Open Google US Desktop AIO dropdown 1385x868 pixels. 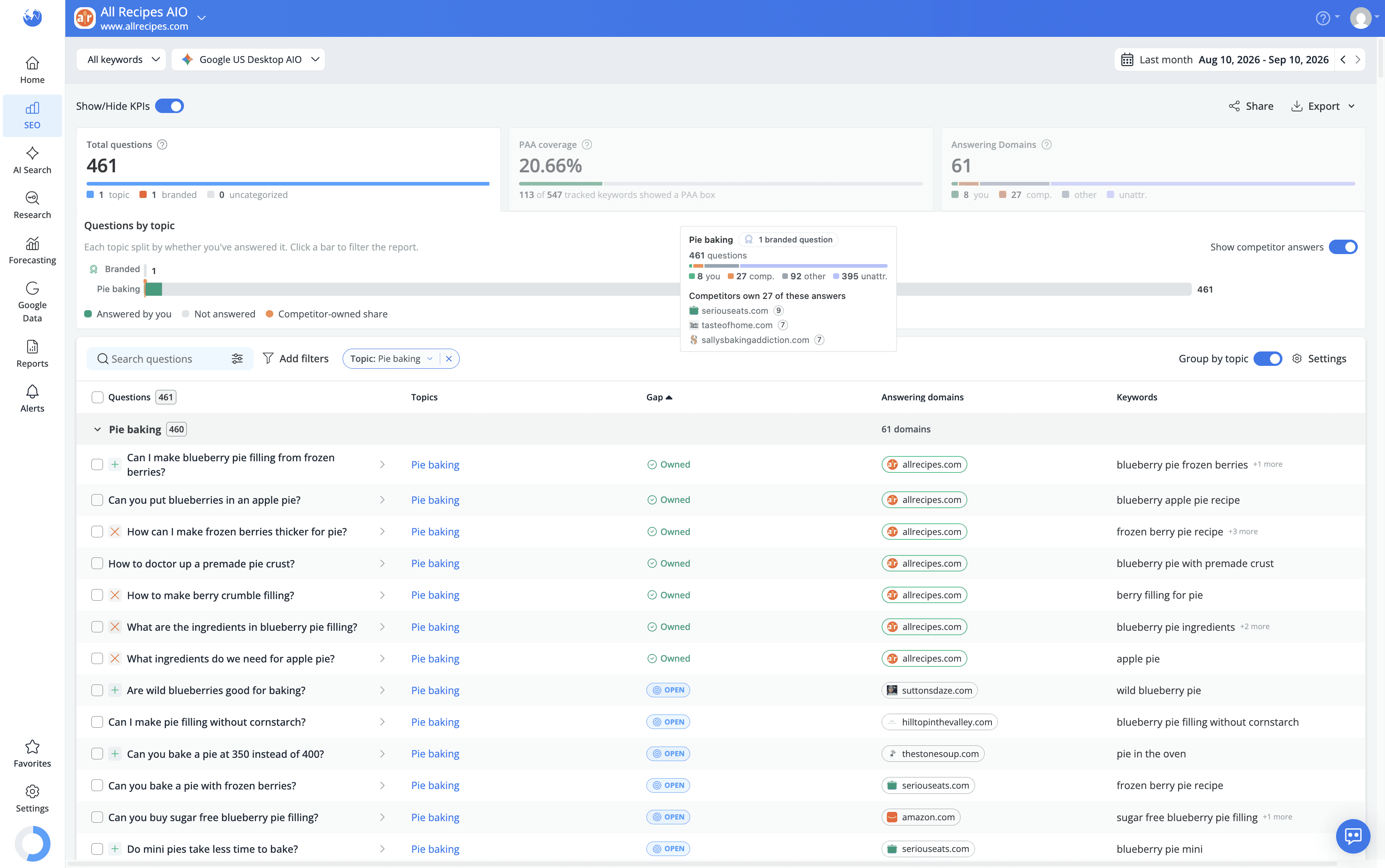coord(248,60)
